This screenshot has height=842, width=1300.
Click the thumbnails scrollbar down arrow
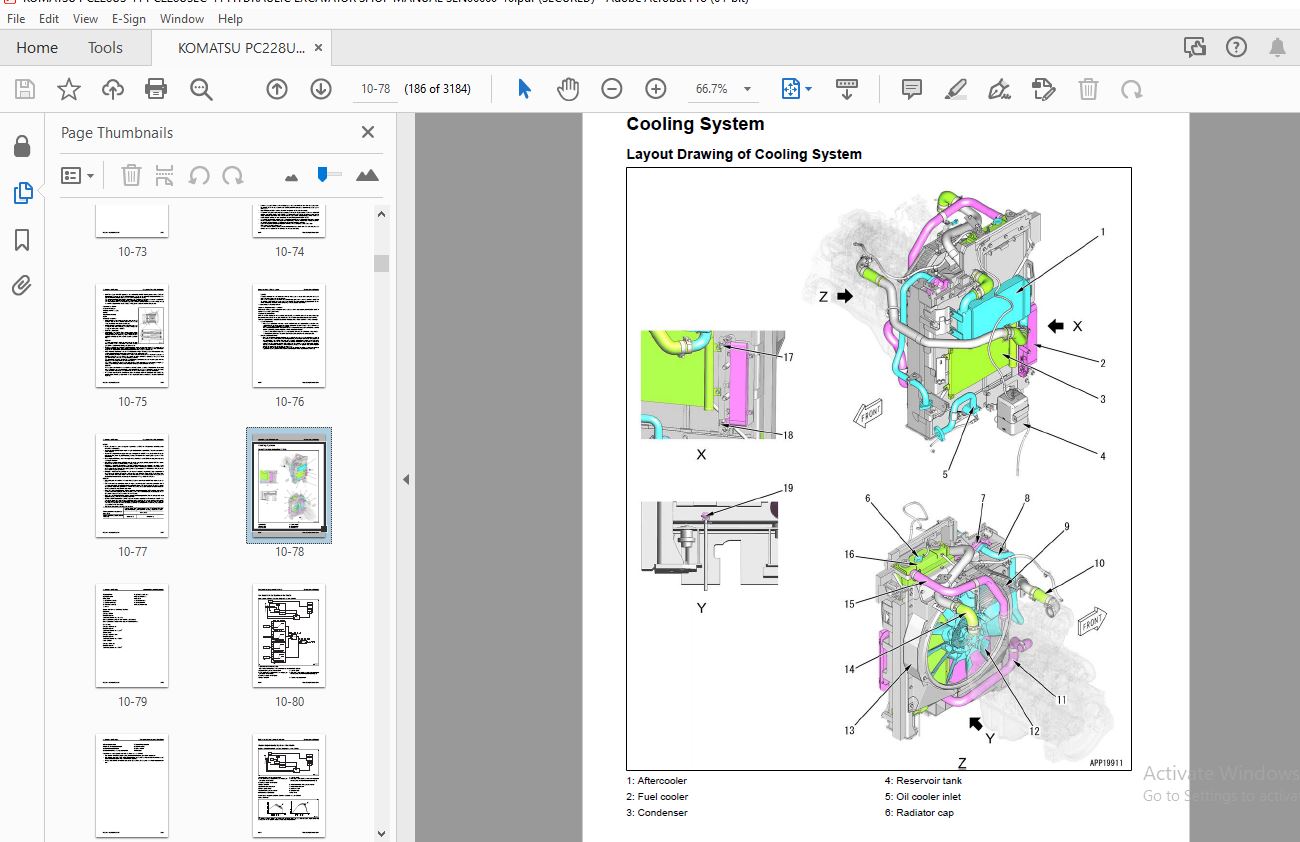pos(381,833)
